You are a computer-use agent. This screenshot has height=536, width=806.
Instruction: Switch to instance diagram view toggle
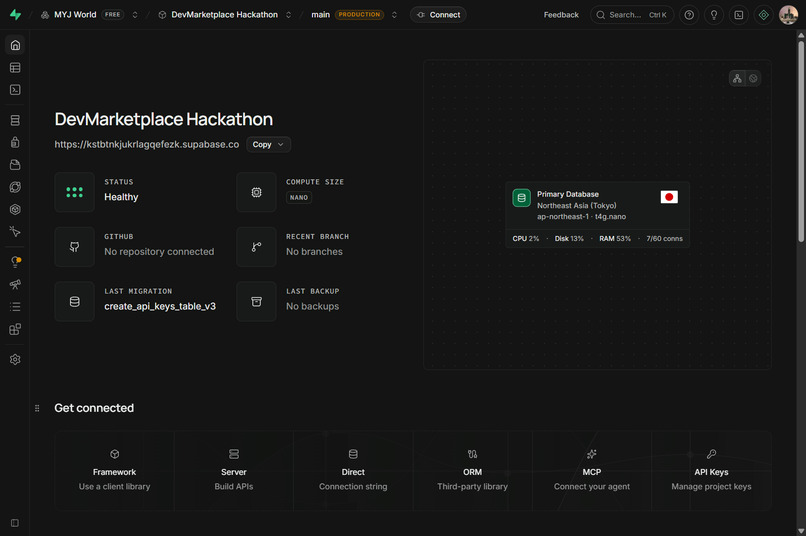click(x=737, y=78)
